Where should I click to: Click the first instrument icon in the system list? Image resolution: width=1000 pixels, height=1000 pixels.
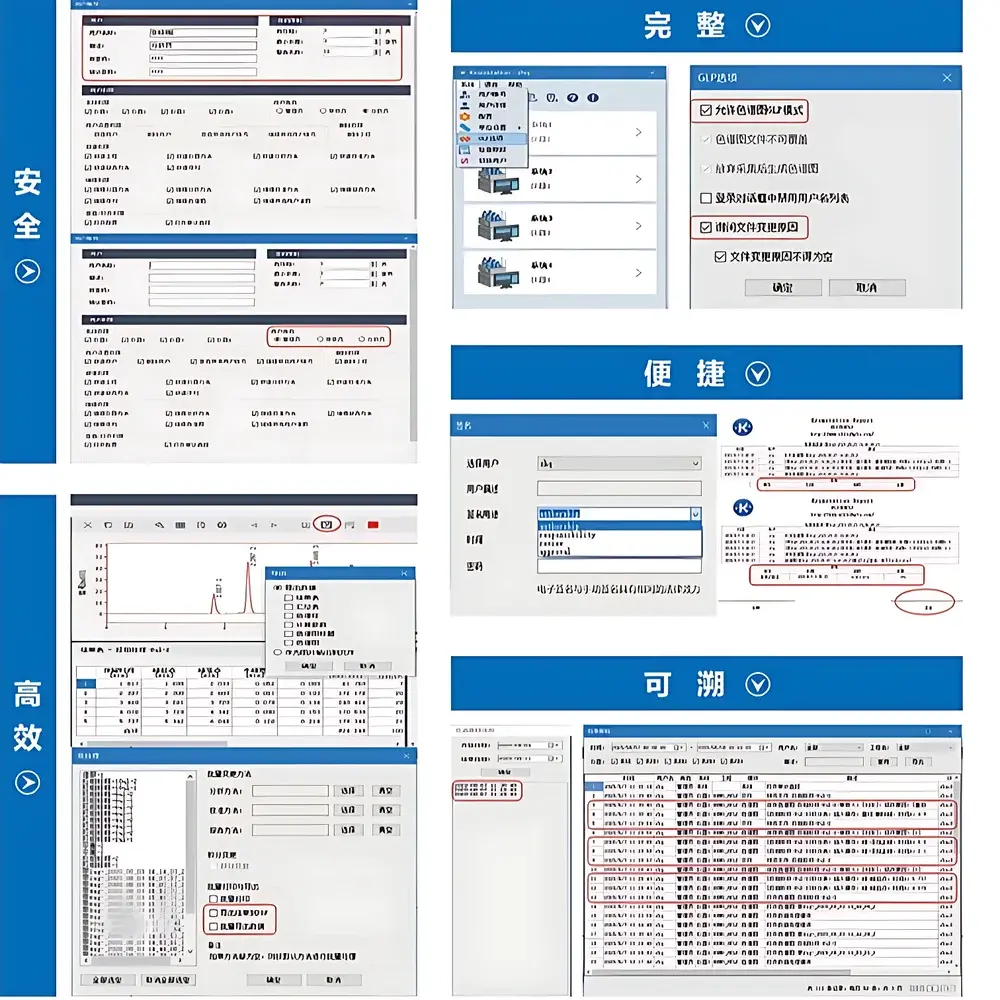496,131
